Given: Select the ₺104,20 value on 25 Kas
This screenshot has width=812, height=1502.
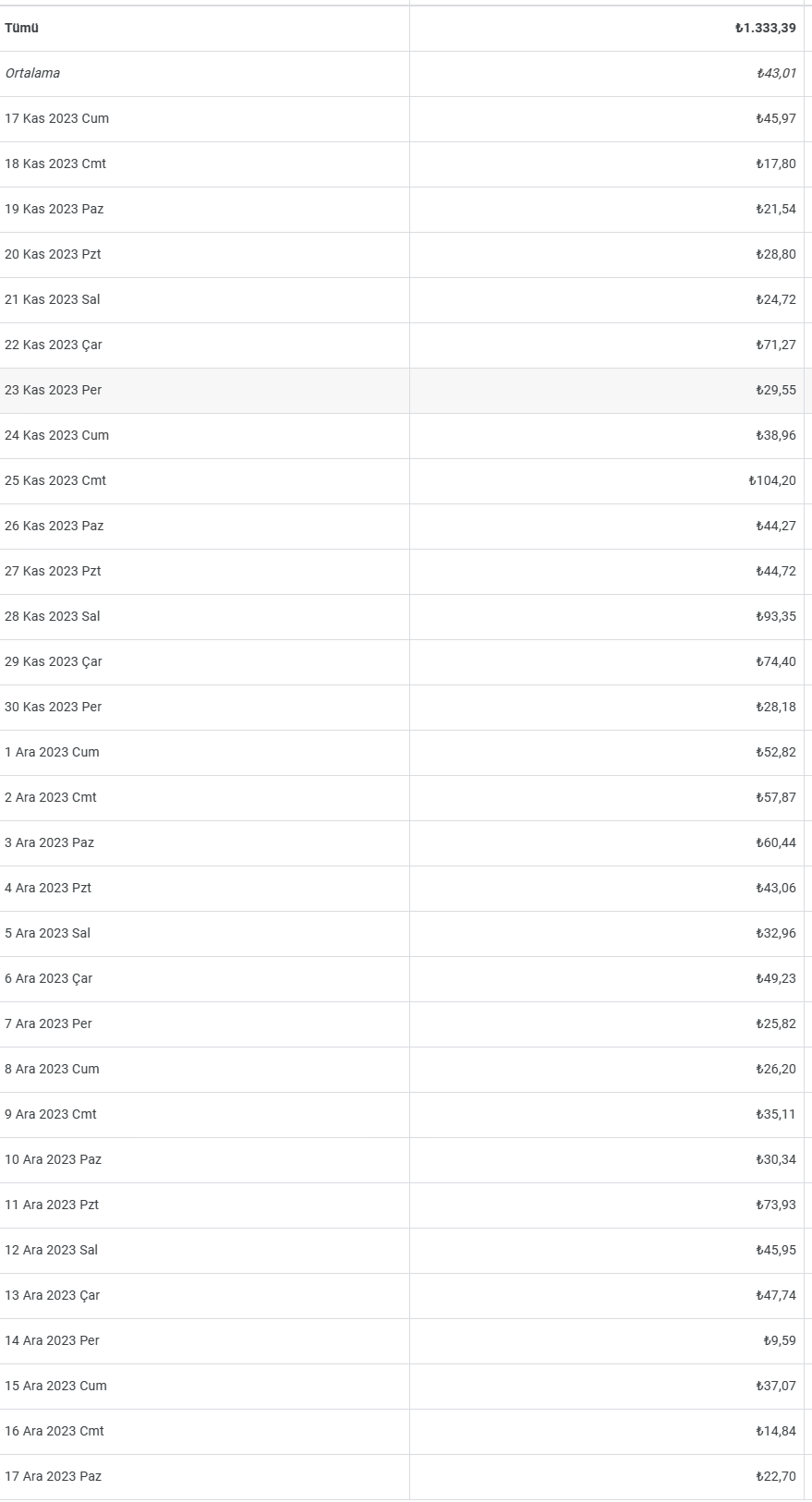Looking at the screenshot, I should point(772,481).
